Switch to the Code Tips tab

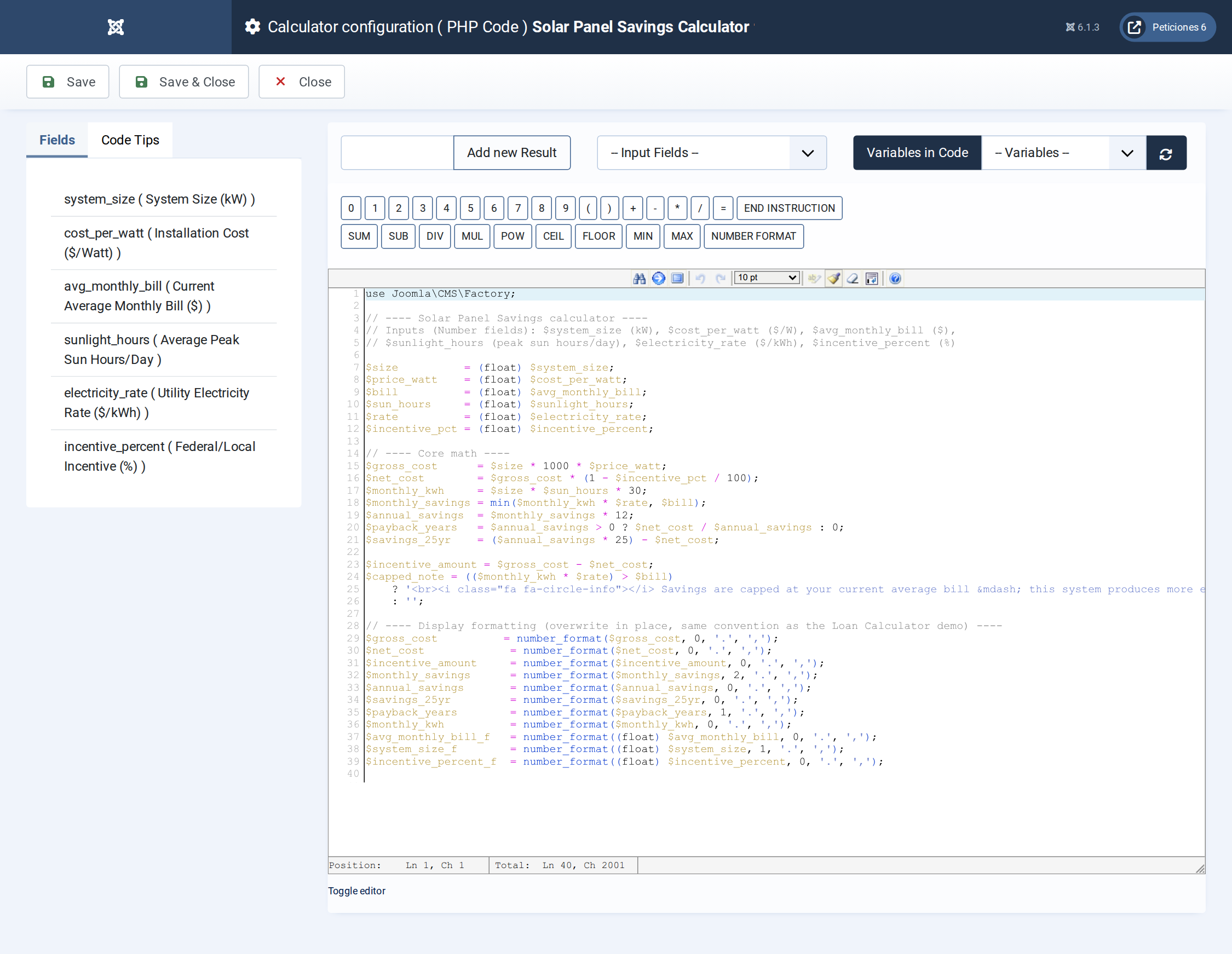pos(130,140)
